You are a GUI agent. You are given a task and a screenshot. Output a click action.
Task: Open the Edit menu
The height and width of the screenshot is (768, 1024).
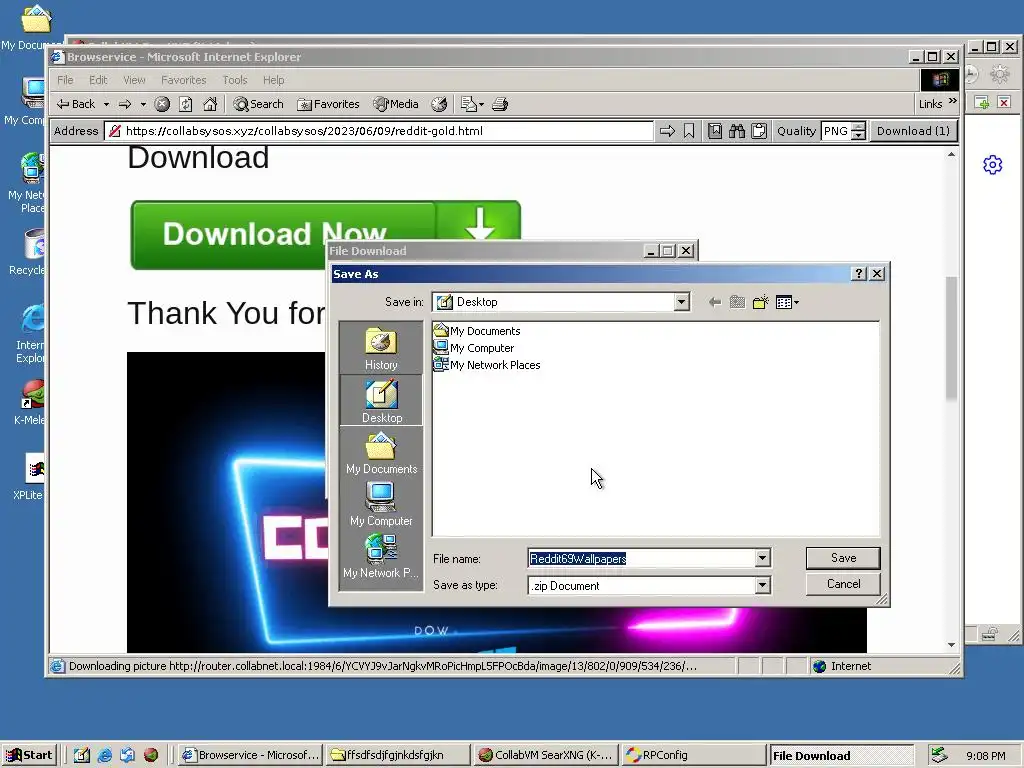coord(99,80)
